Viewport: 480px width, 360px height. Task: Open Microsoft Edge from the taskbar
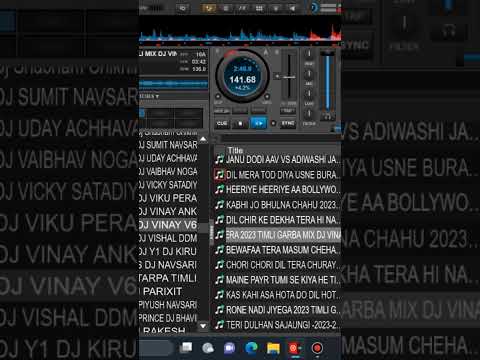pyautogui.click(x=251, y=348)
